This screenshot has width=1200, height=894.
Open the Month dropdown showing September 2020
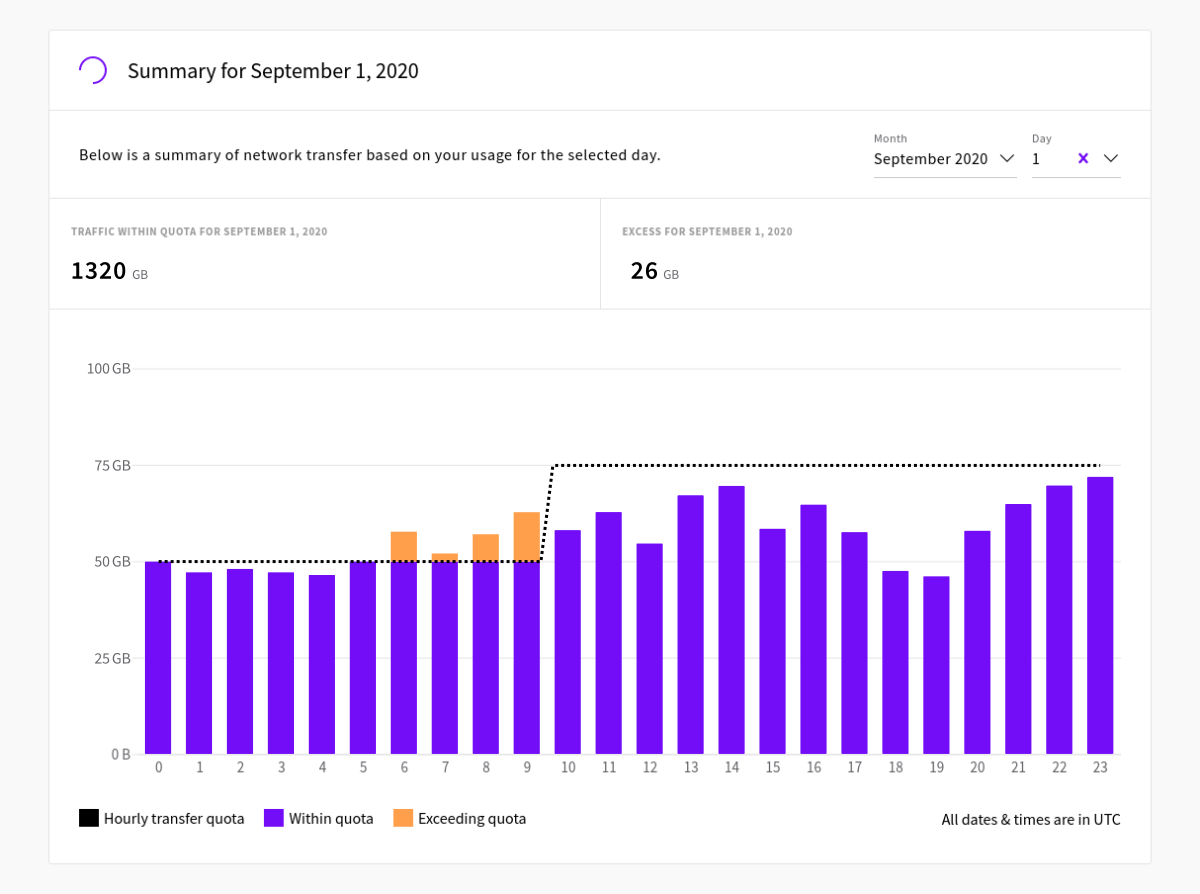pos(930,159)
